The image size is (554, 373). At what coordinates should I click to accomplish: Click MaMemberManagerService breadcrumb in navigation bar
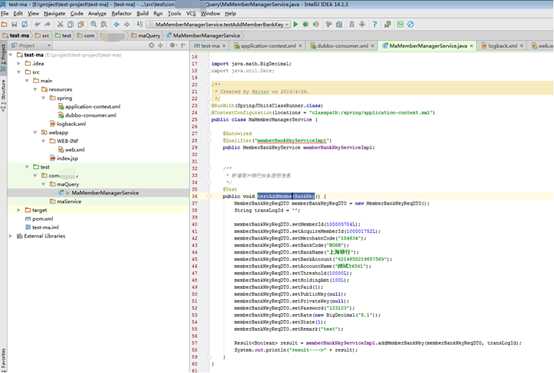point(203,36)
